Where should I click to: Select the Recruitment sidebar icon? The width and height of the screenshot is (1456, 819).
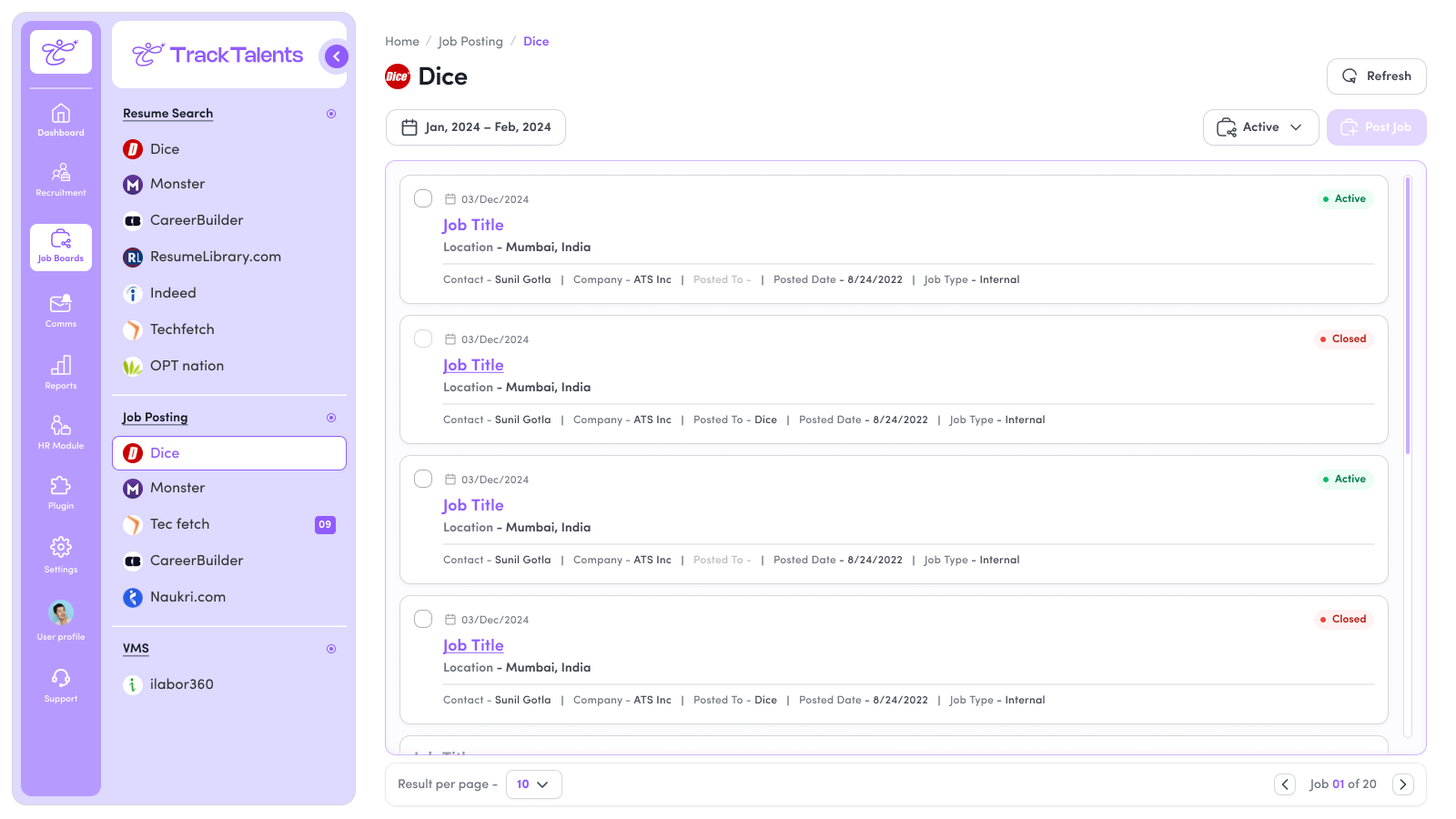(x=60, y=180)
